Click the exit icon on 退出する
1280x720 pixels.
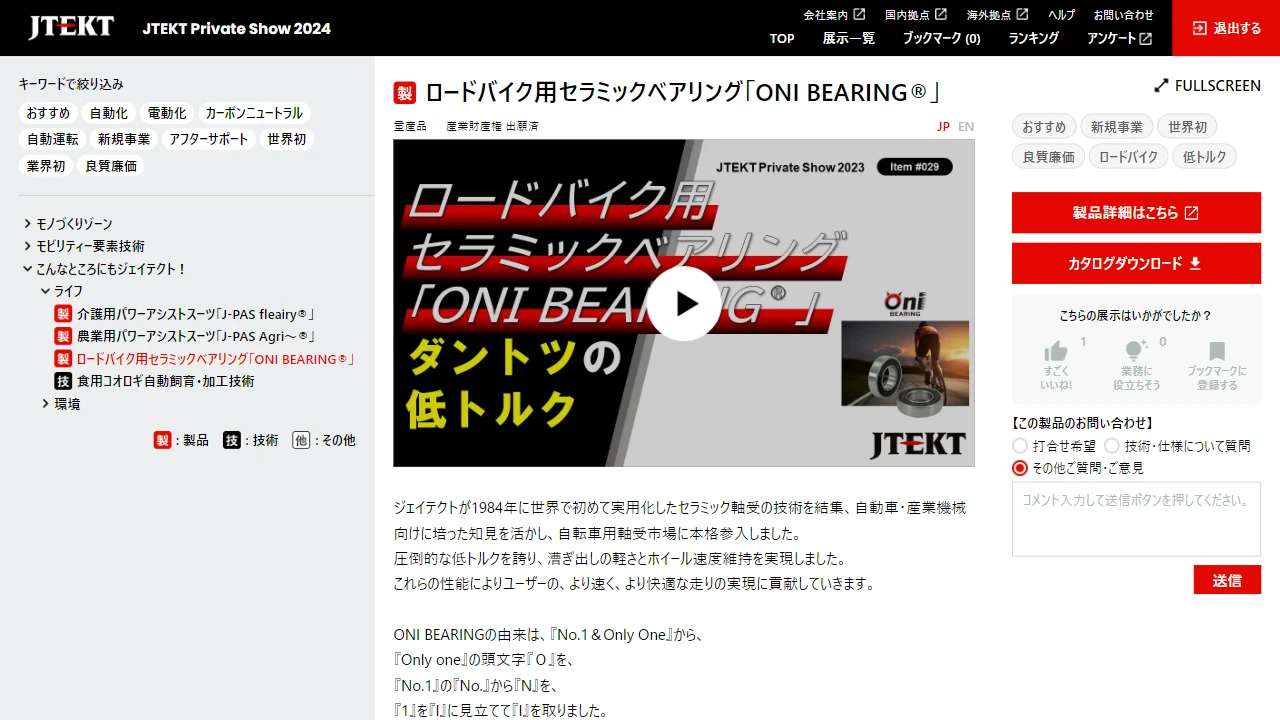pyautogui.click(x=1200, y=28)
